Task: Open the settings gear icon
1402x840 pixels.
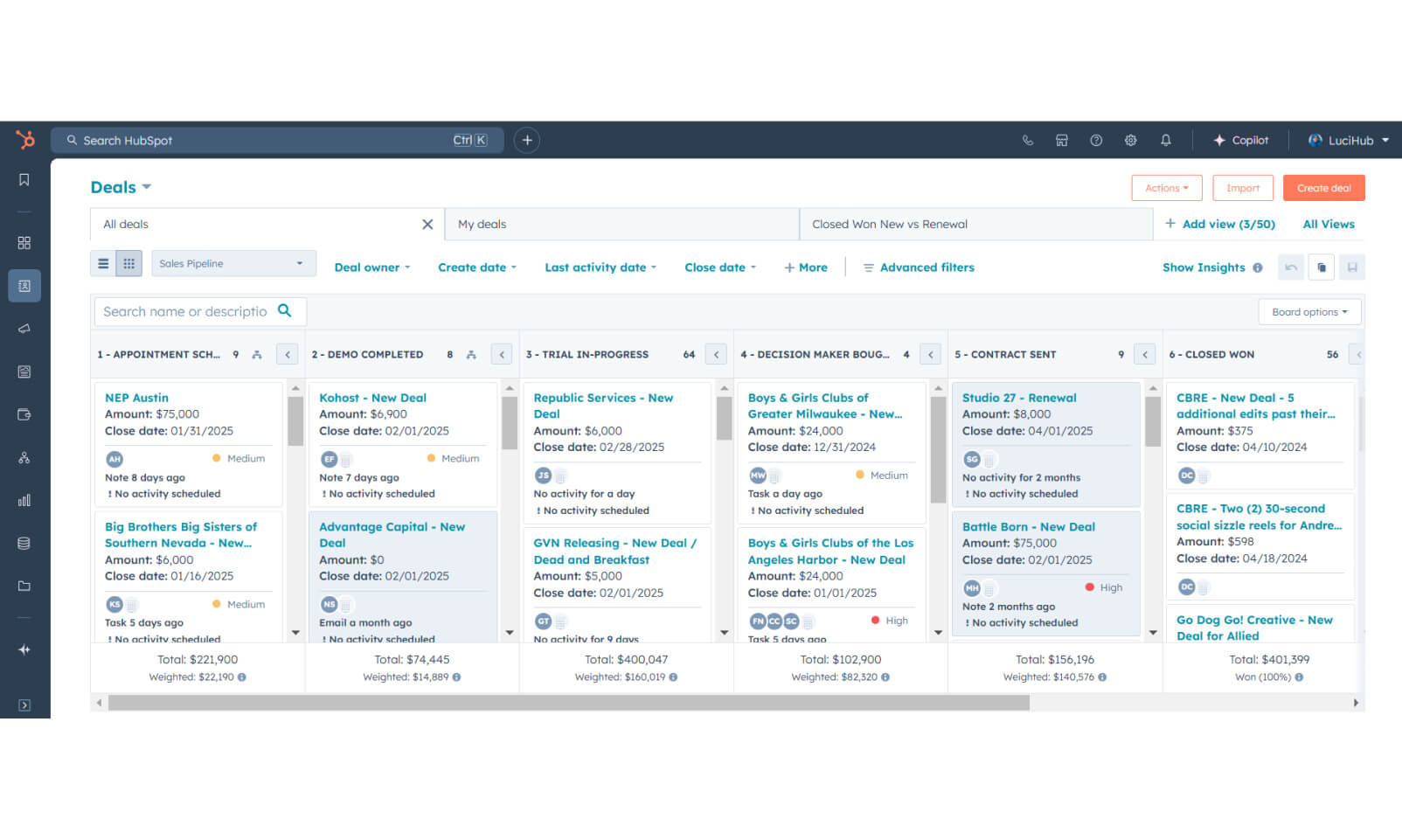Action: coord(1130,140)
